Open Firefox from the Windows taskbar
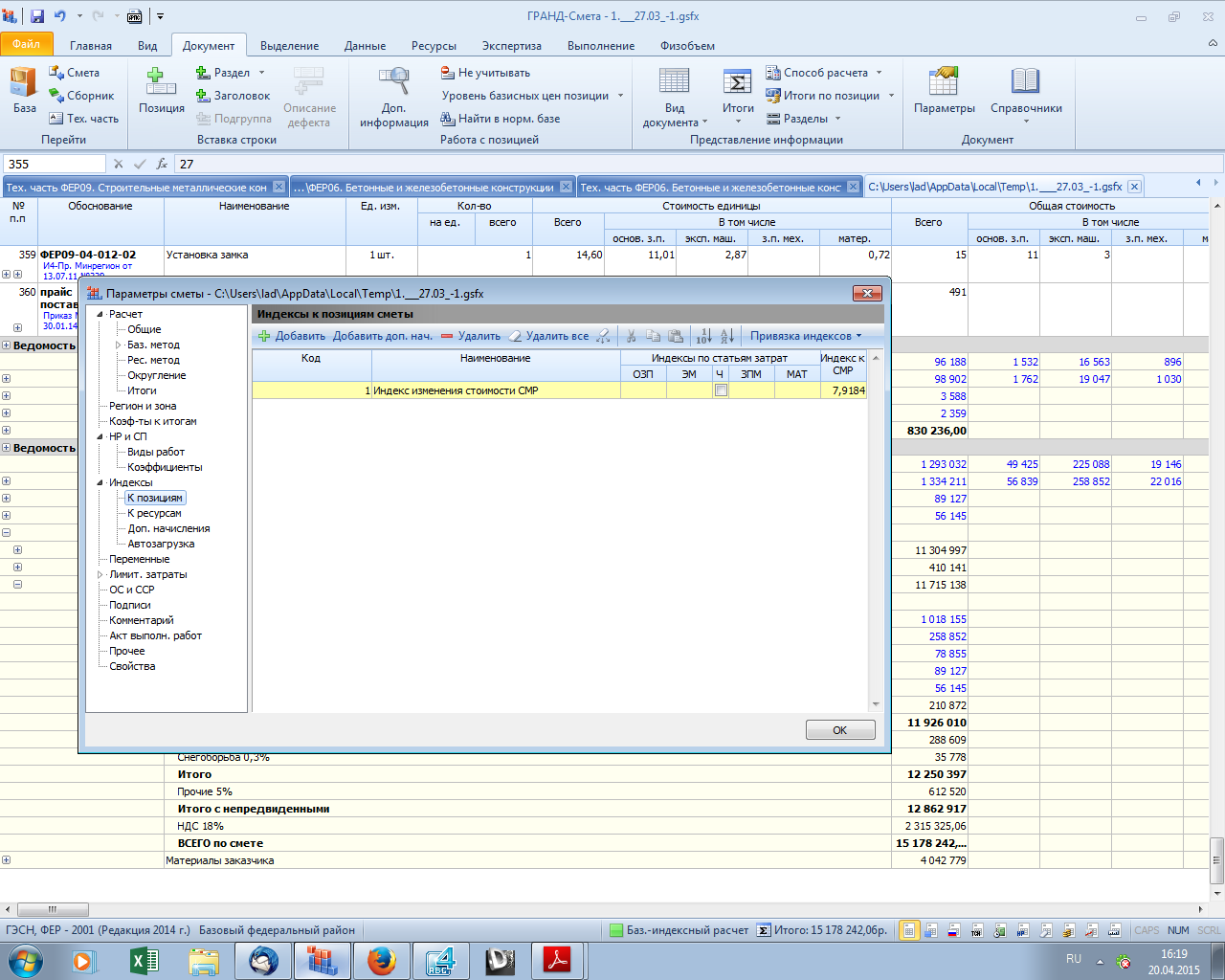The image size is (1225, 980). point(381,959)
